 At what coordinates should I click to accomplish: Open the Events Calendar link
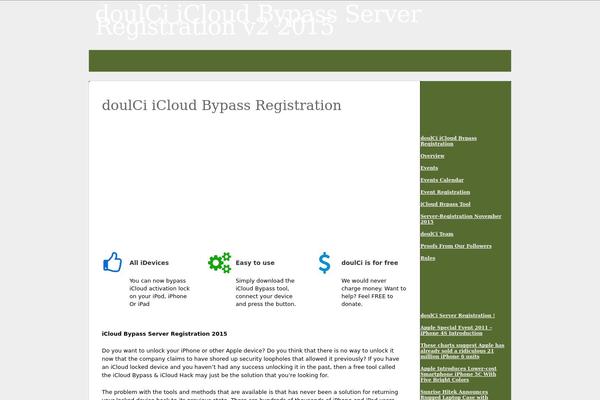click(x=442, y=180)
